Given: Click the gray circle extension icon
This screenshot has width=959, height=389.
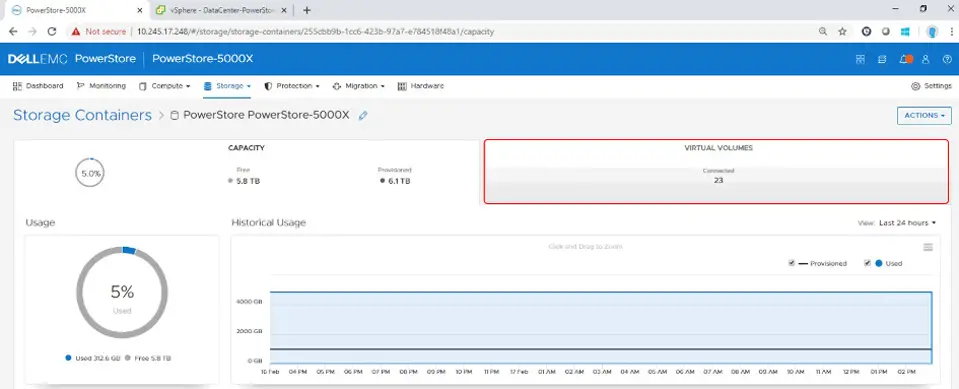Looking at the screenshot, I should tap(885, 31).
